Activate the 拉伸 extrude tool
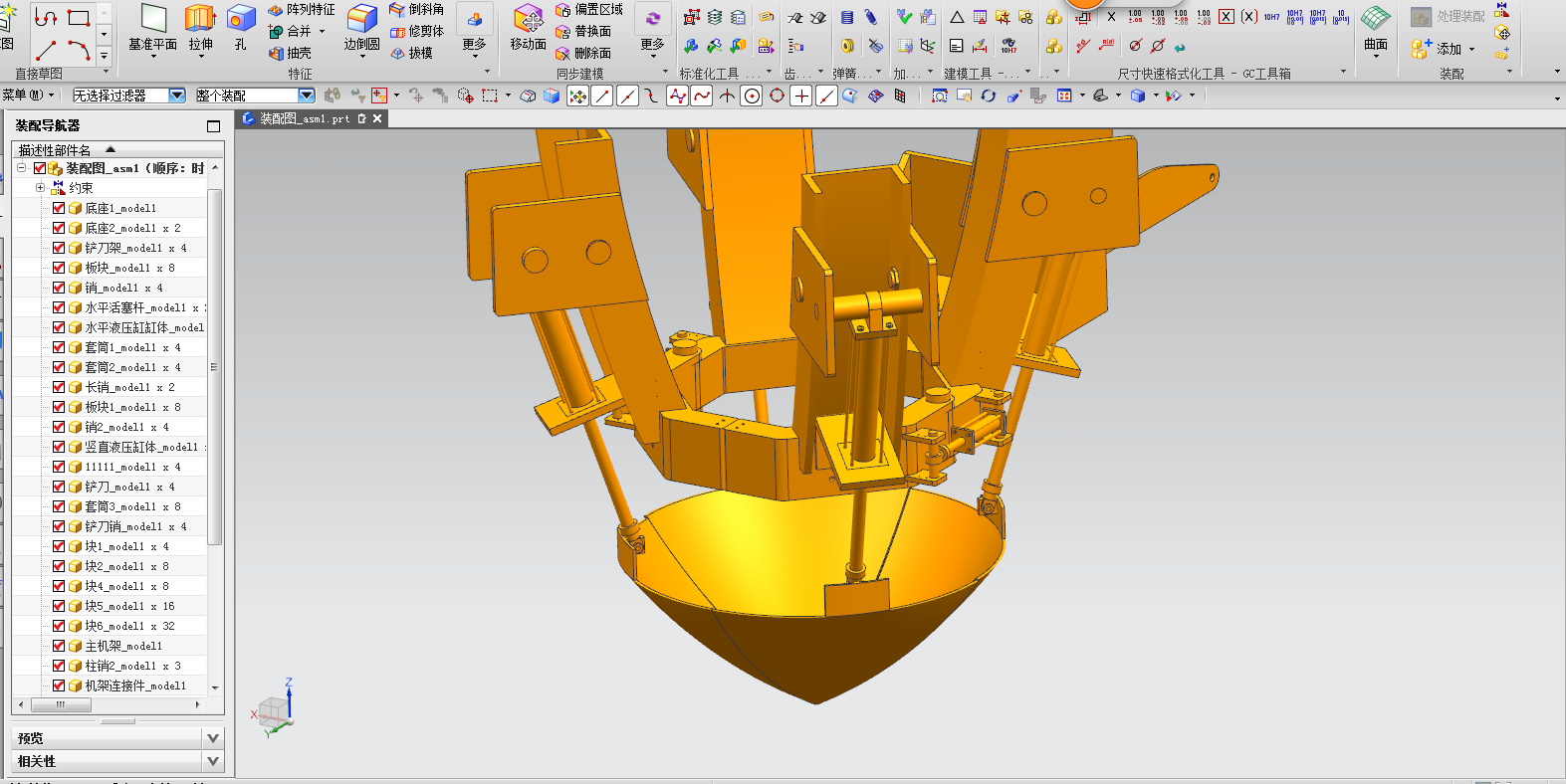The height and width of the screenshot is (784, 1566). [x=200, y=28]
